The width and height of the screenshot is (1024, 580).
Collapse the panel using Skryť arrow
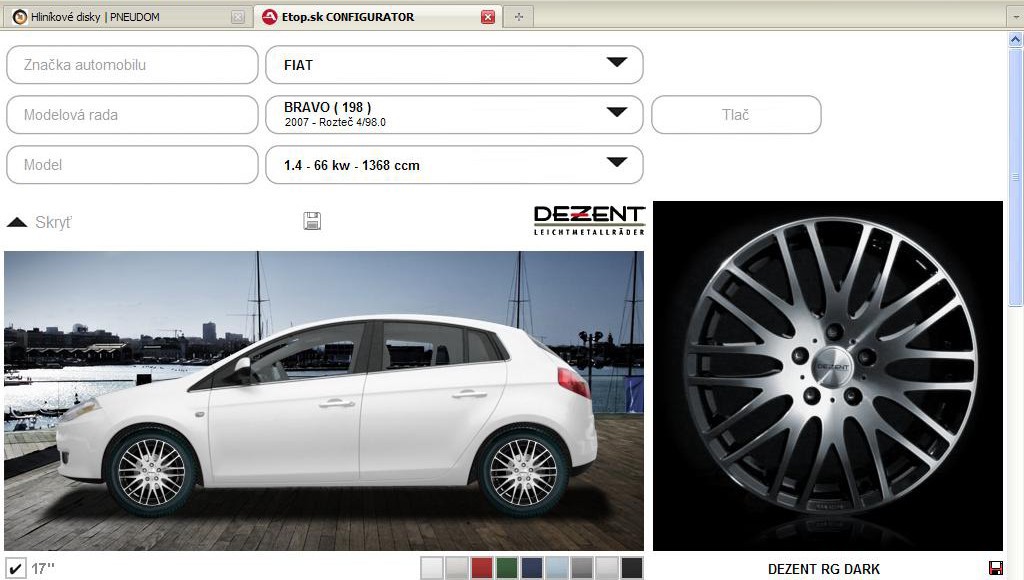[x=17, y=222]
